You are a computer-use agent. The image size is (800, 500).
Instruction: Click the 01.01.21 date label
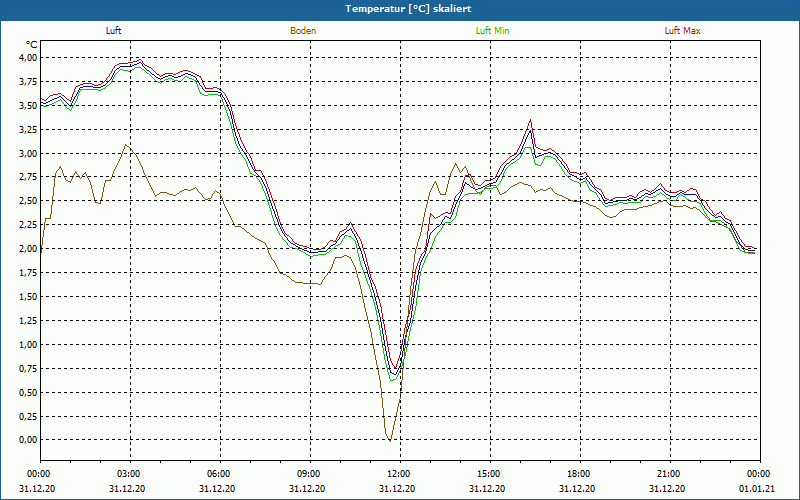(757, 489)
